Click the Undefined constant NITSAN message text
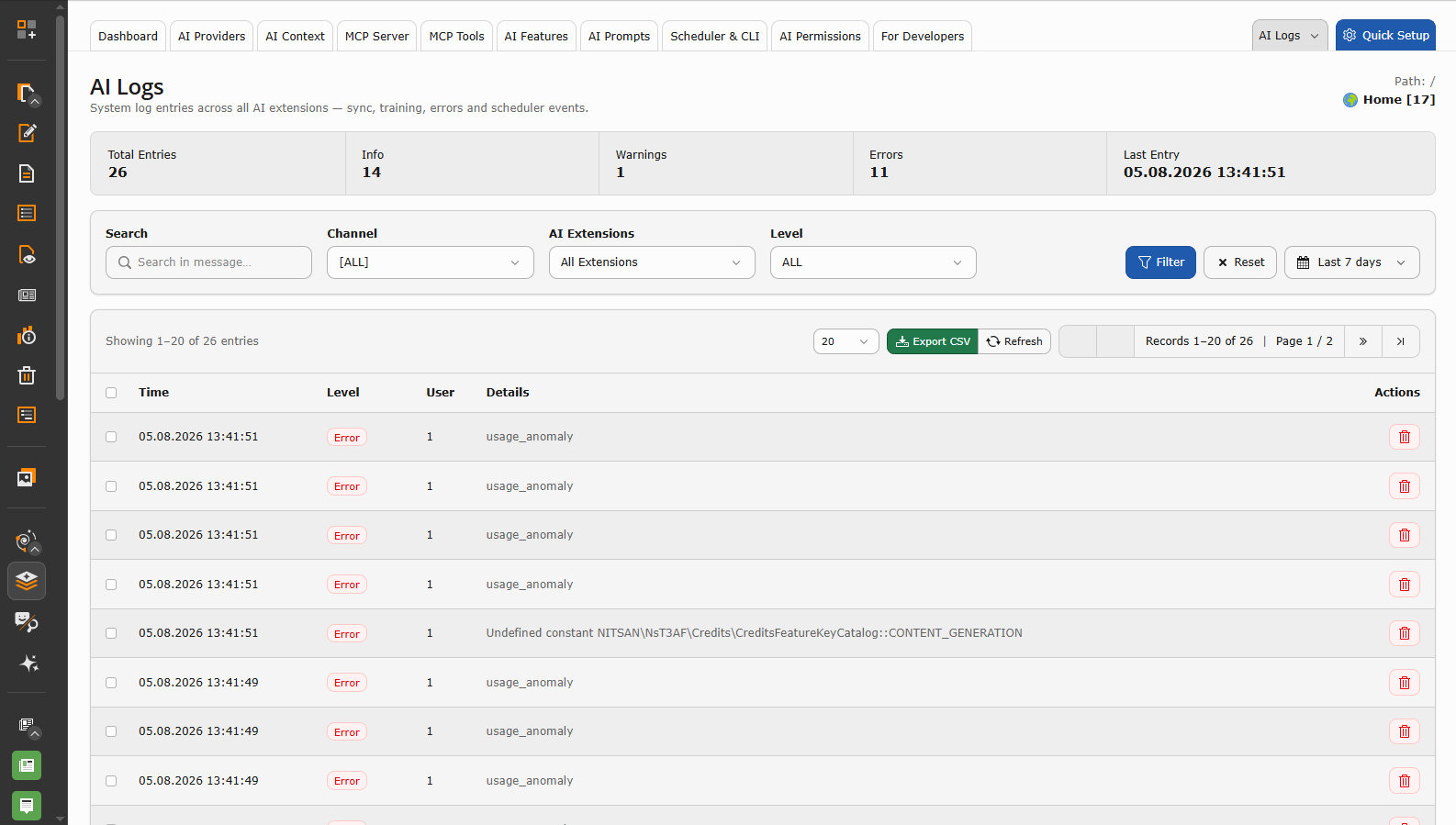This screenshot has height=825, width=1456. 754,633
